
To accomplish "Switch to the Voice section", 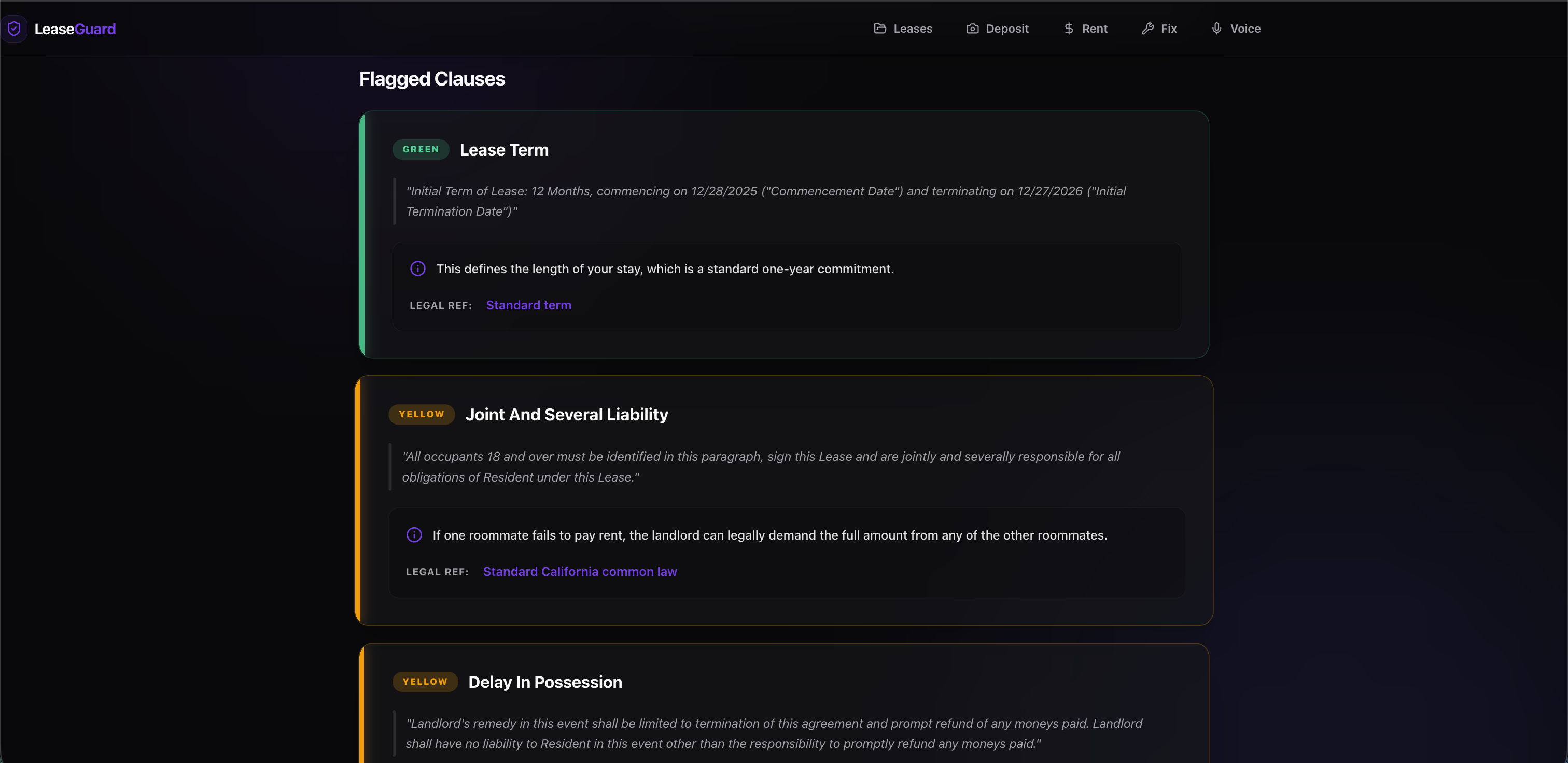I will point(1245,29).
